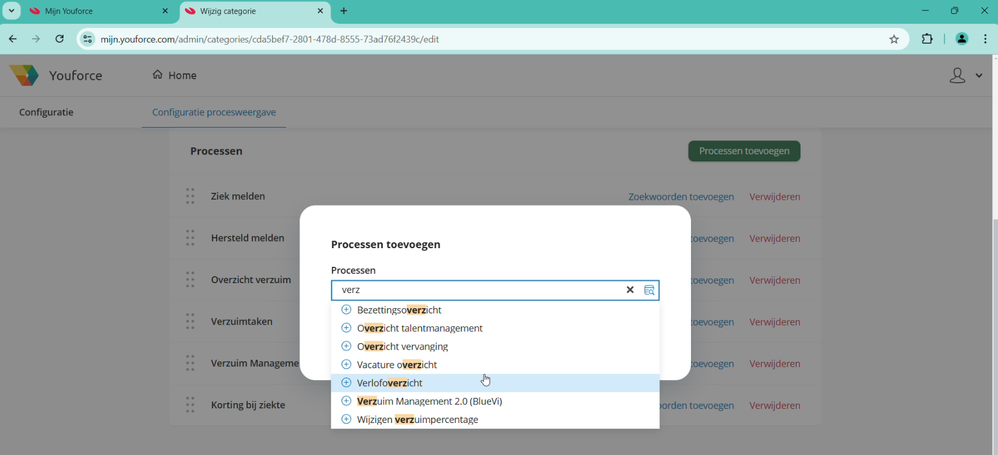Select Verlofoverzicht from the suggestions
Viewport: 998px width, 455px height.
pyautogui.click(x=390, y=383)
